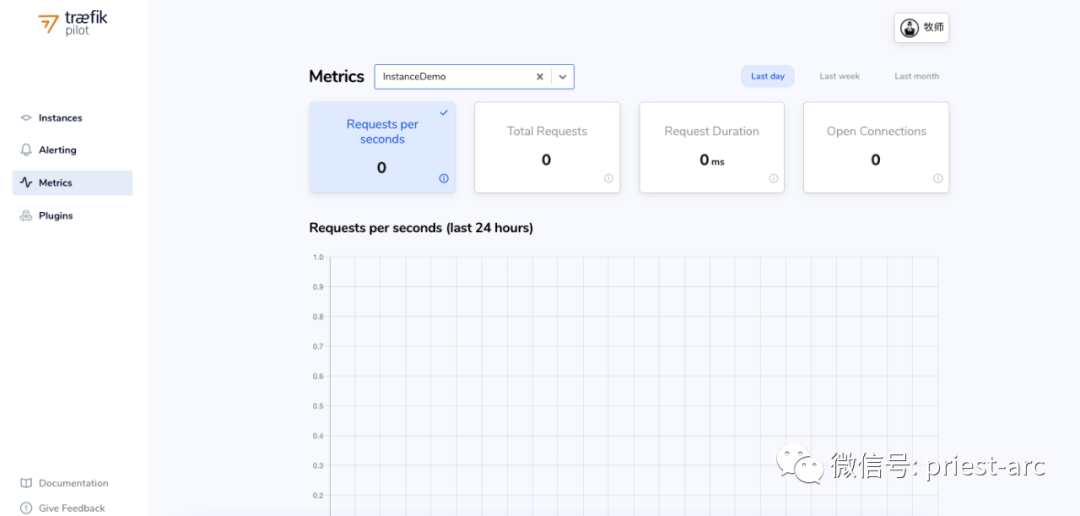Click the user avatar icon
This screenshot has width=1080, height=516.
909,28
